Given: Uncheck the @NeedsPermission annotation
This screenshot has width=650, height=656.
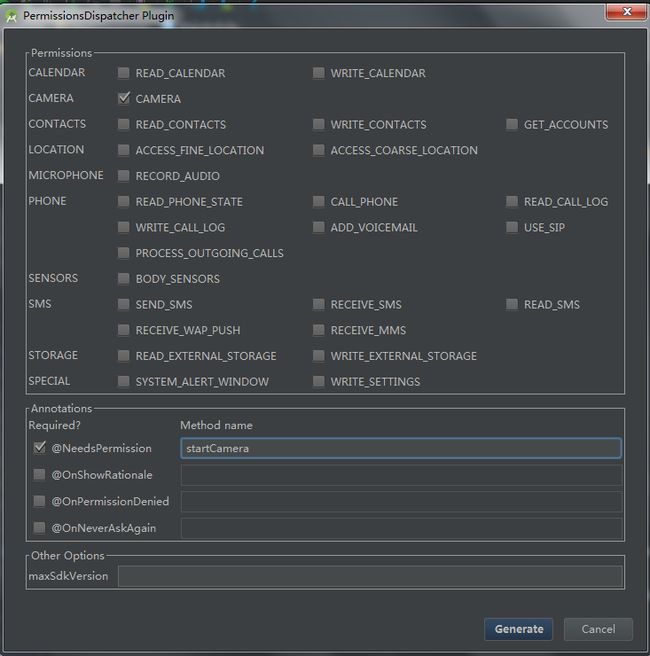Looking at the screenshot, I should (39, 448).
